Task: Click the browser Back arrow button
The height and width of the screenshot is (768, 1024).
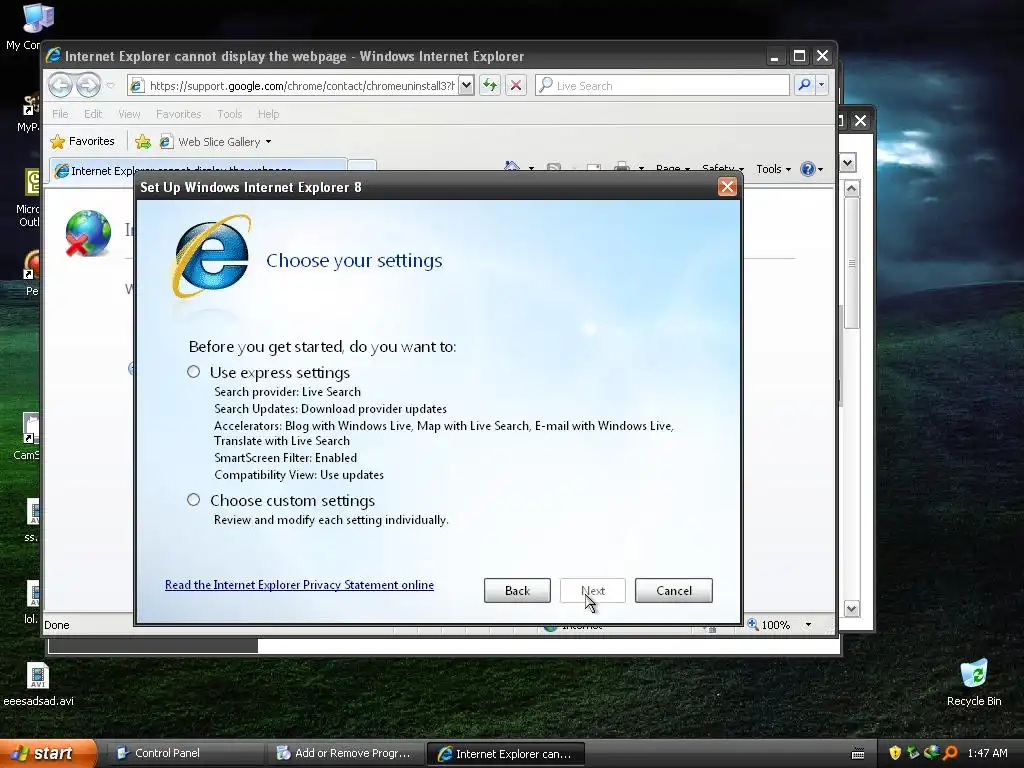Action: 61,85
